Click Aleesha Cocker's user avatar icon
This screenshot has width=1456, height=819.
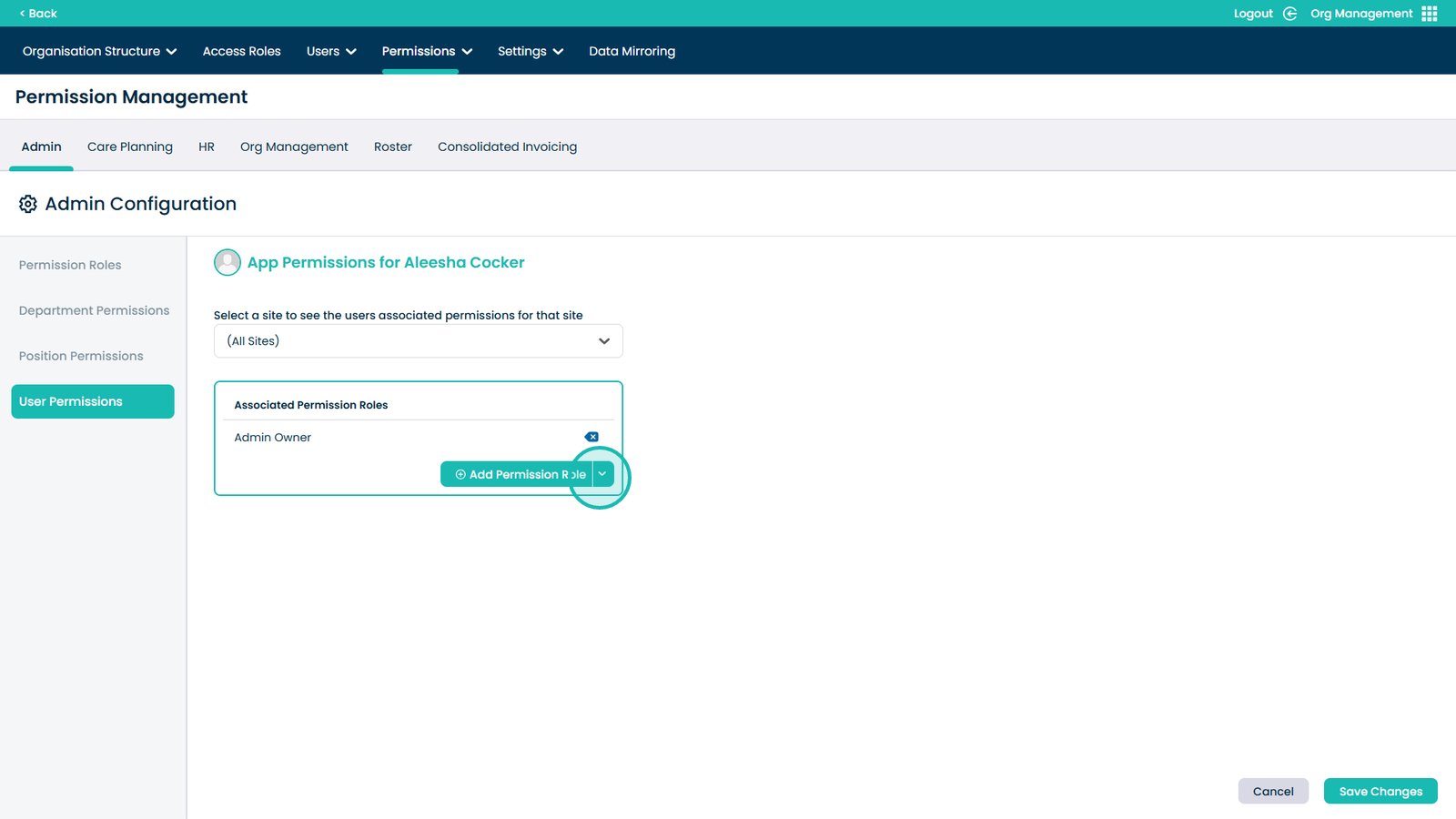point(227,263)
